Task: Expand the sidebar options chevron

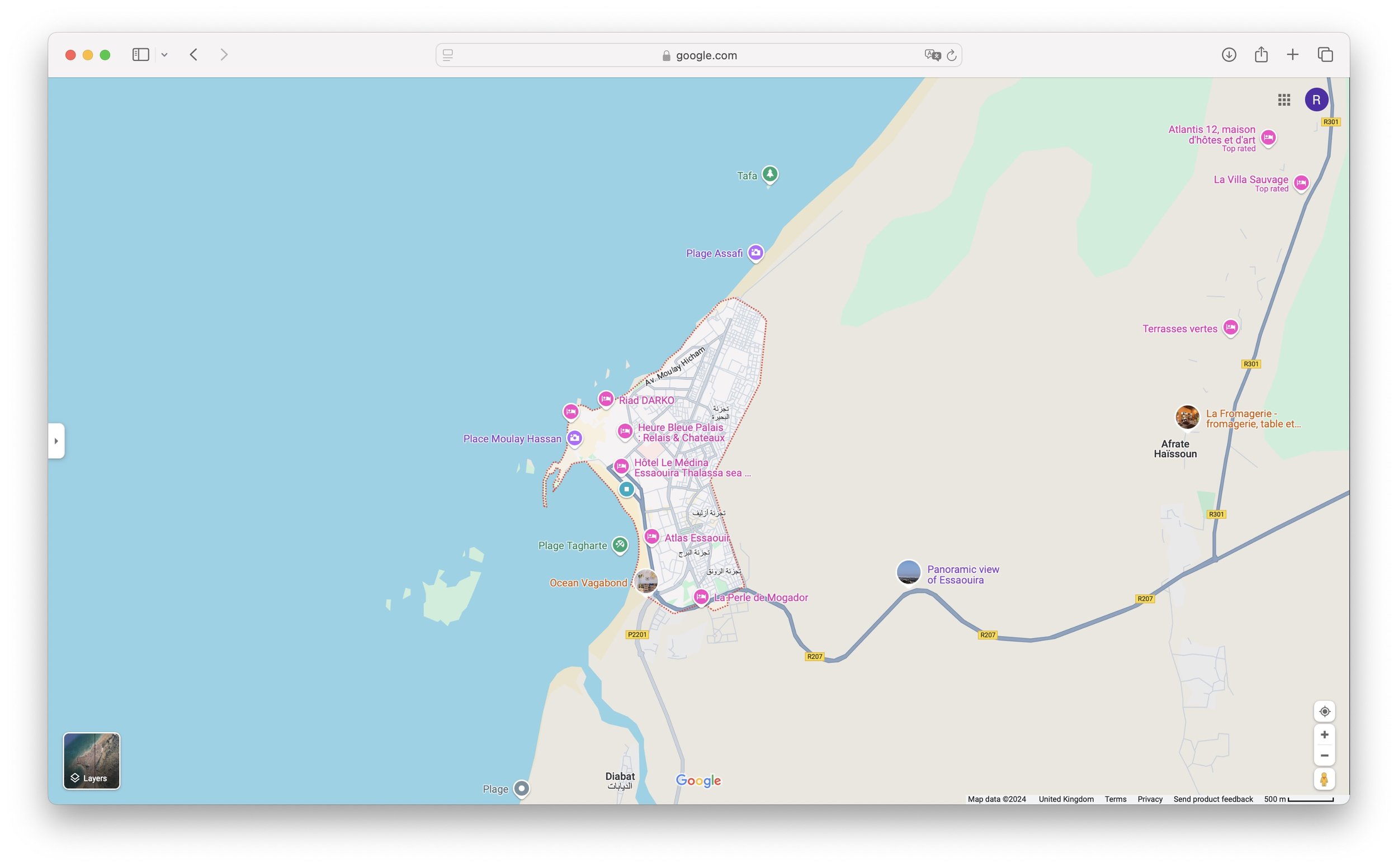Action: point(164,55)
